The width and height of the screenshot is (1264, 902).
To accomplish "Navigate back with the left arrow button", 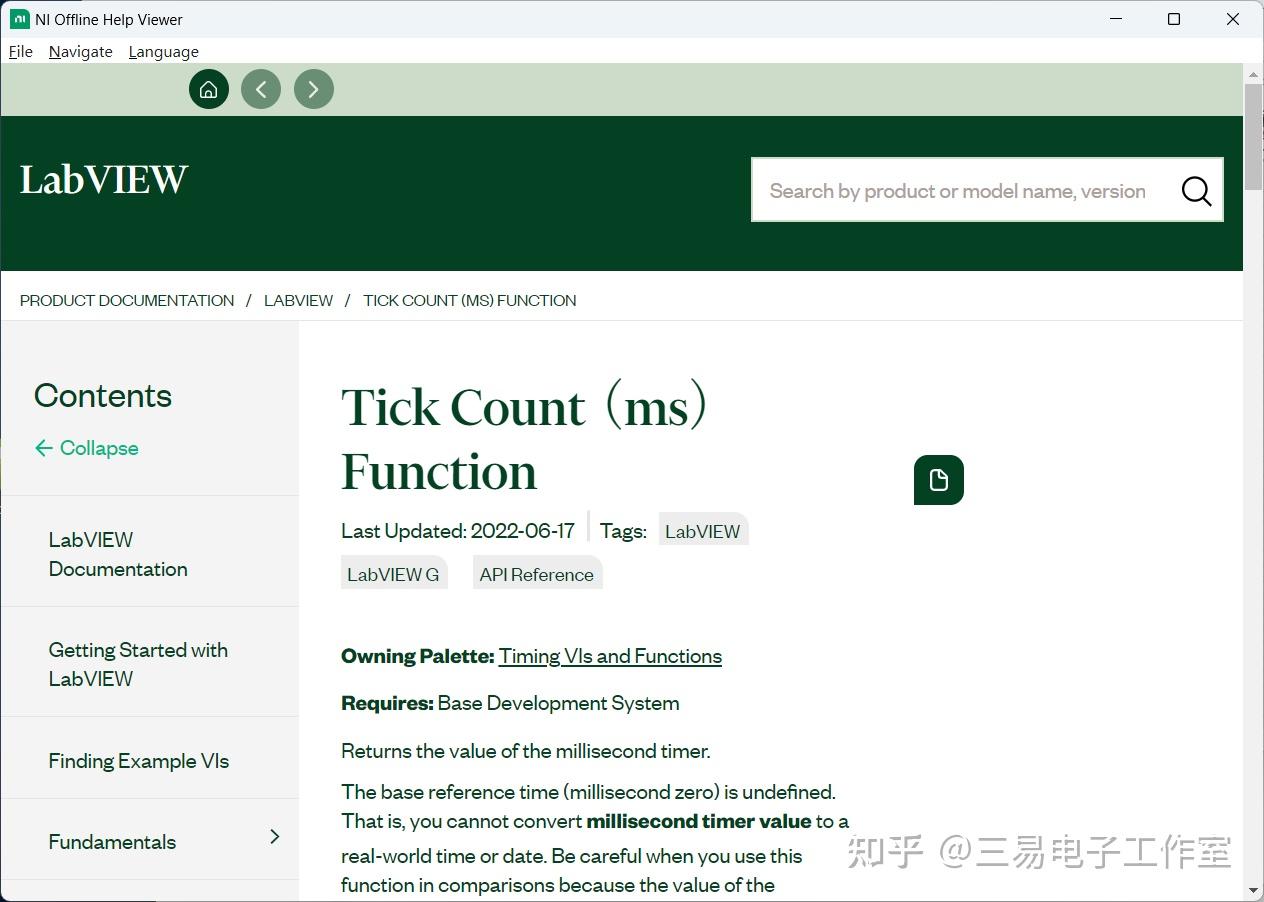I will 261,89.
